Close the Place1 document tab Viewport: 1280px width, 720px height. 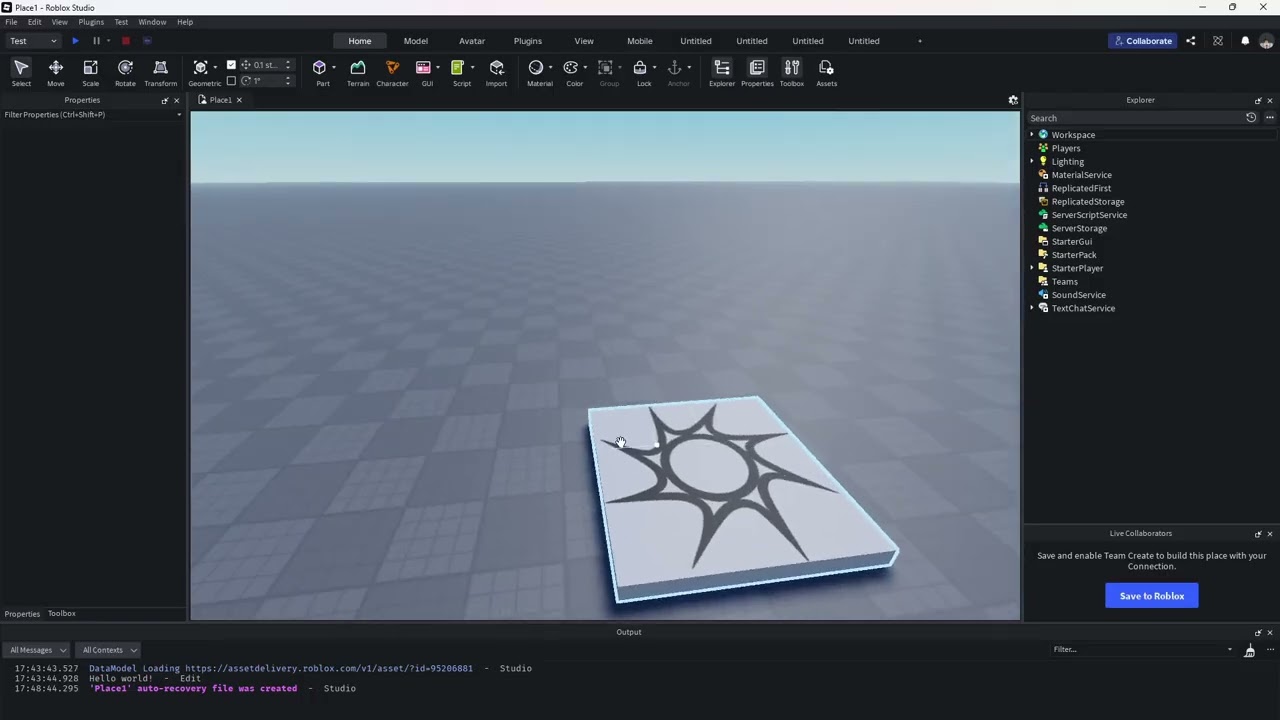click(x=239, y=100)
